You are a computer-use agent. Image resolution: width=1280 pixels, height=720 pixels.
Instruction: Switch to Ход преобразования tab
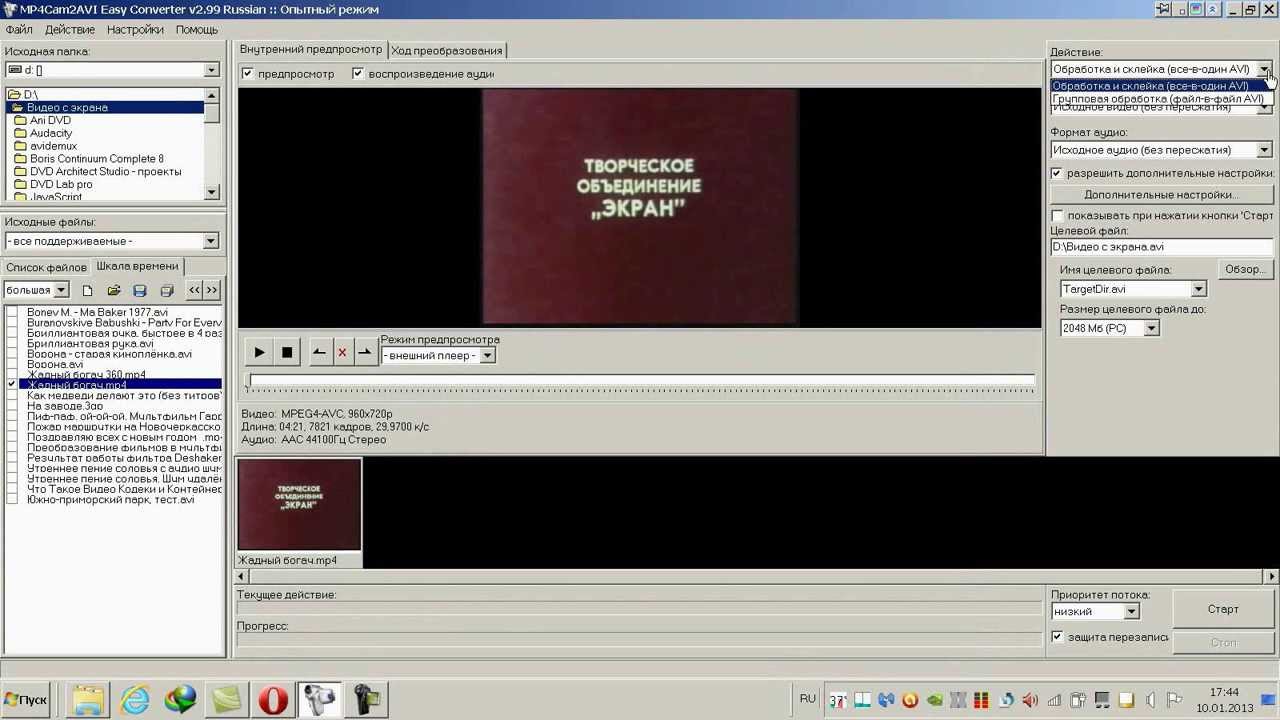(x=447, y=50)
